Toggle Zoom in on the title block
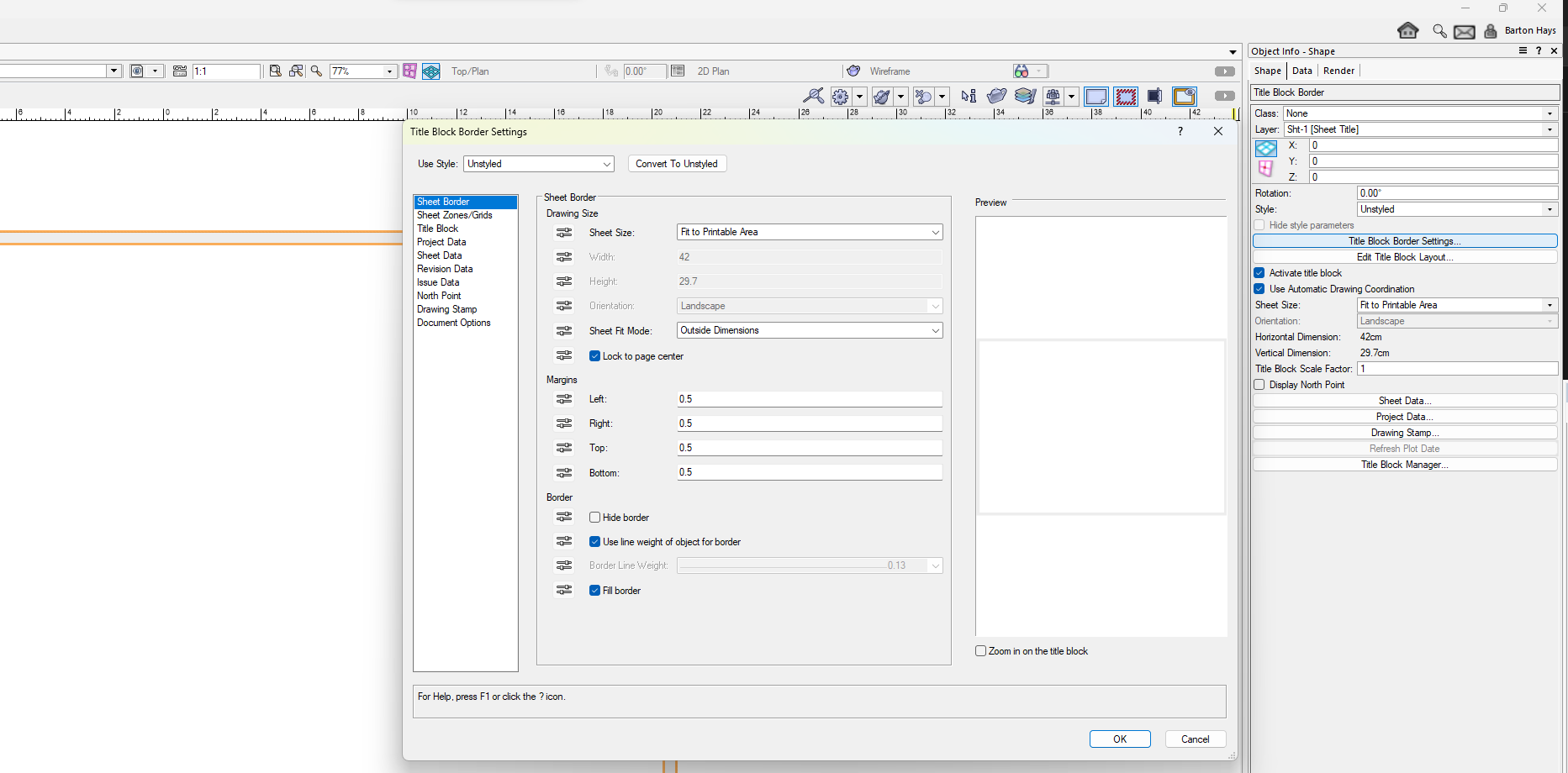 [980, 651]
